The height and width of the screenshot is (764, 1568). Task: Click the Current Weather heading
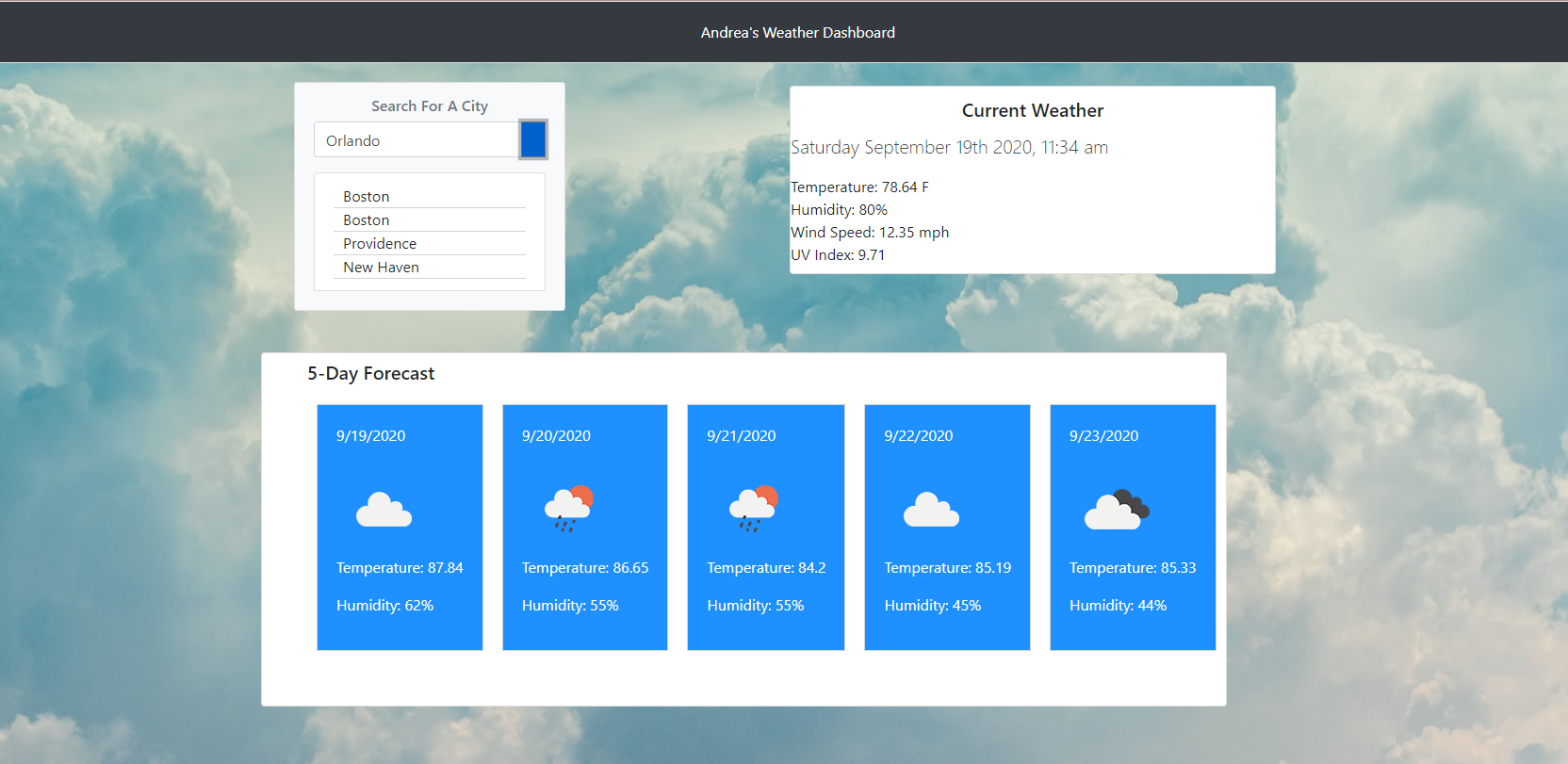[x=1033, y=110]
